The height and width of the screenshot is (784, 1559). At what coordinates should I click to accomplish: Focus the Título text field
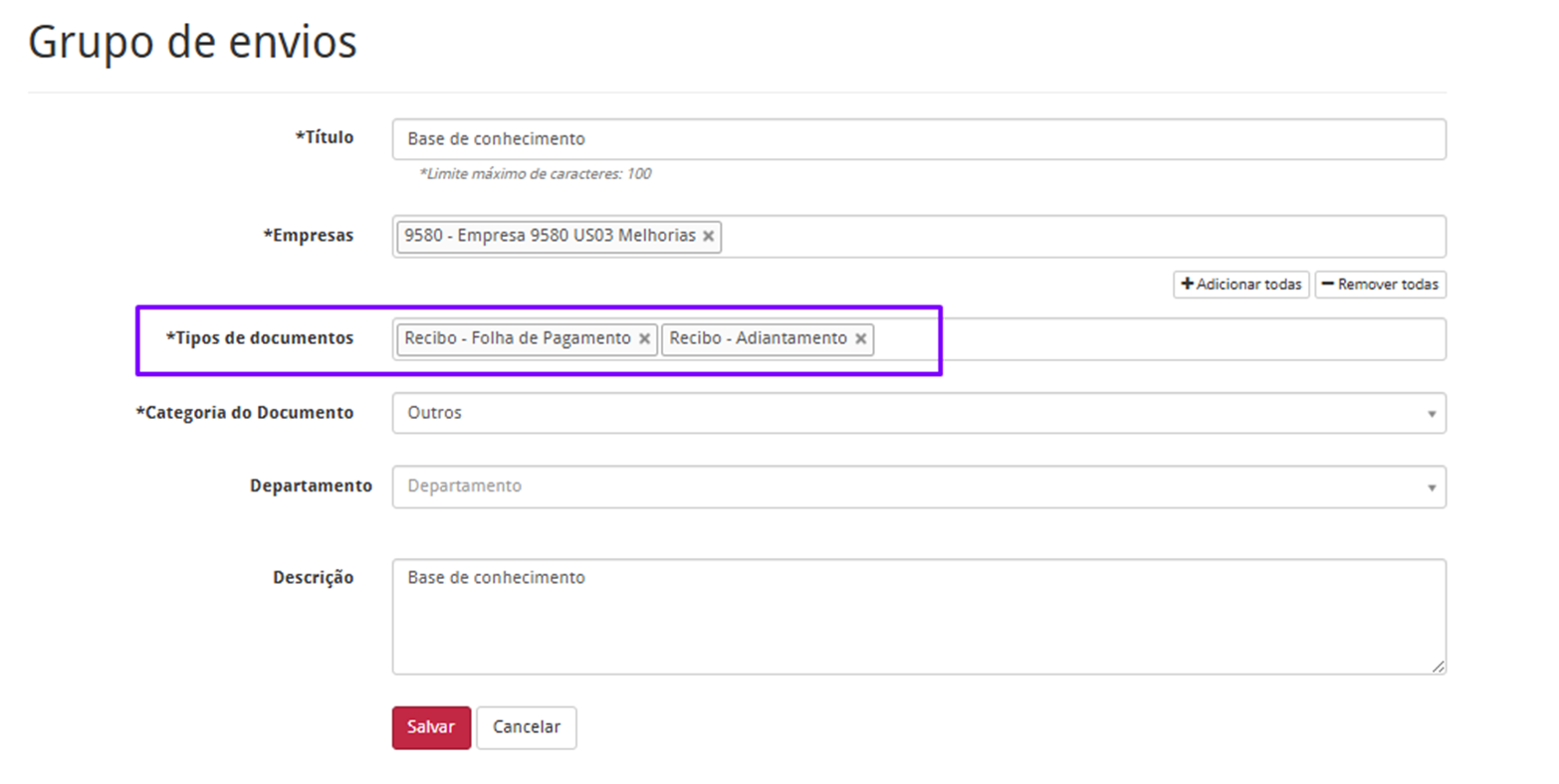coord(918,139)
